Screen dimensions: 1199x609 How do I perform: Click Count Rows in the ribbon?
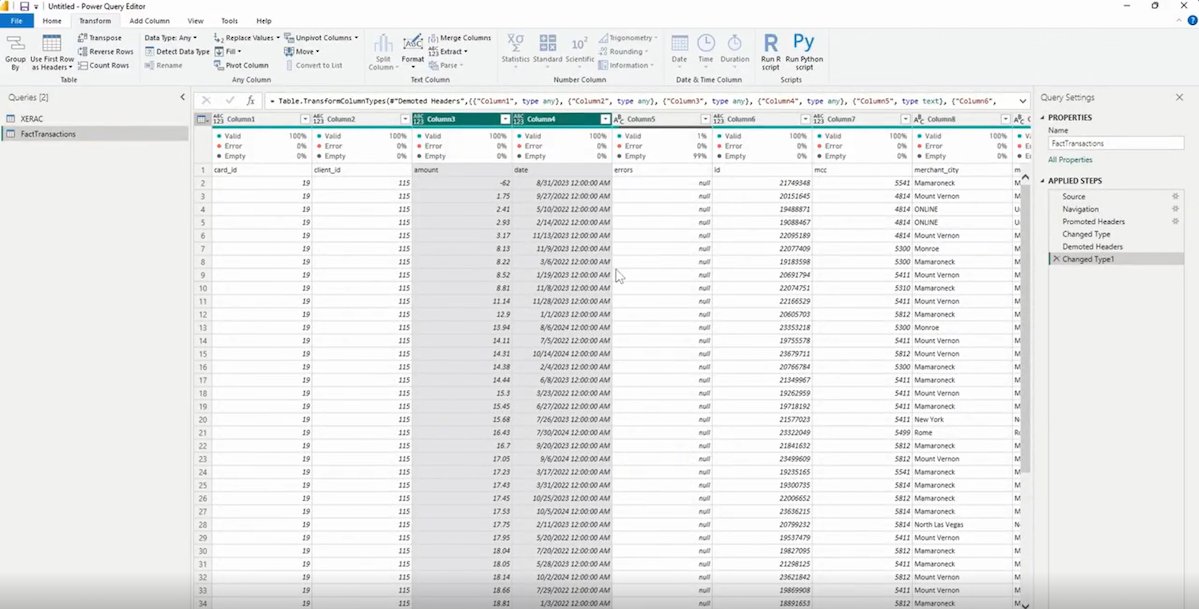103,65
